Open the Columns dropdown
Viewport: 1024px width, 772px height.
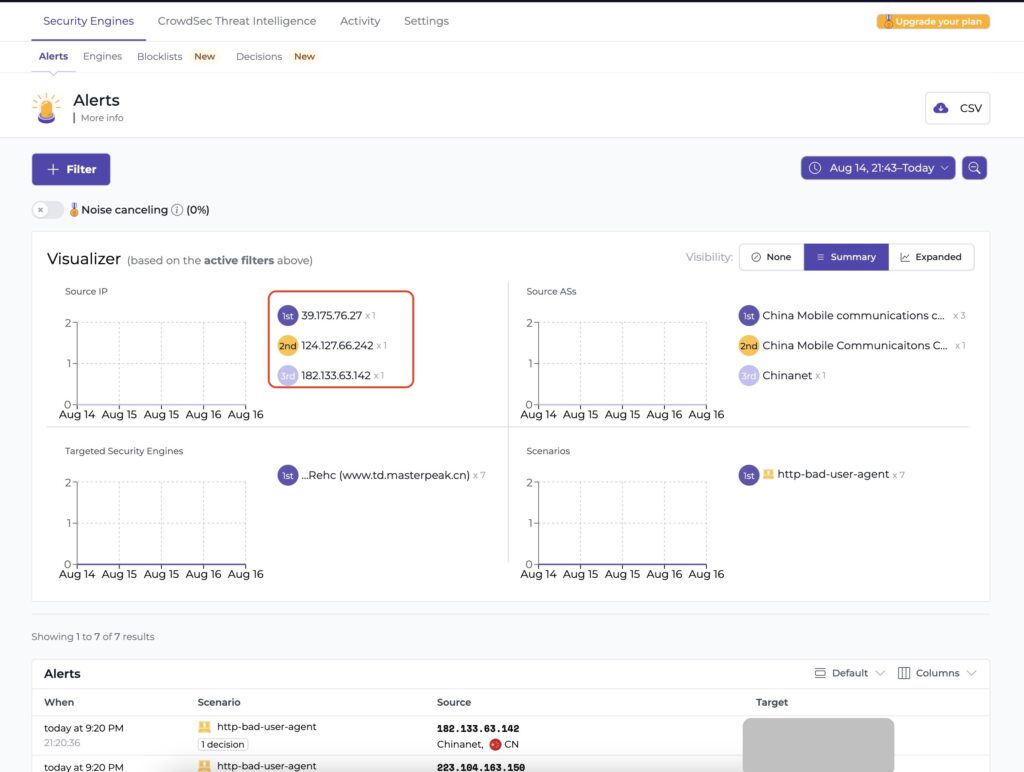coord(937,673)
